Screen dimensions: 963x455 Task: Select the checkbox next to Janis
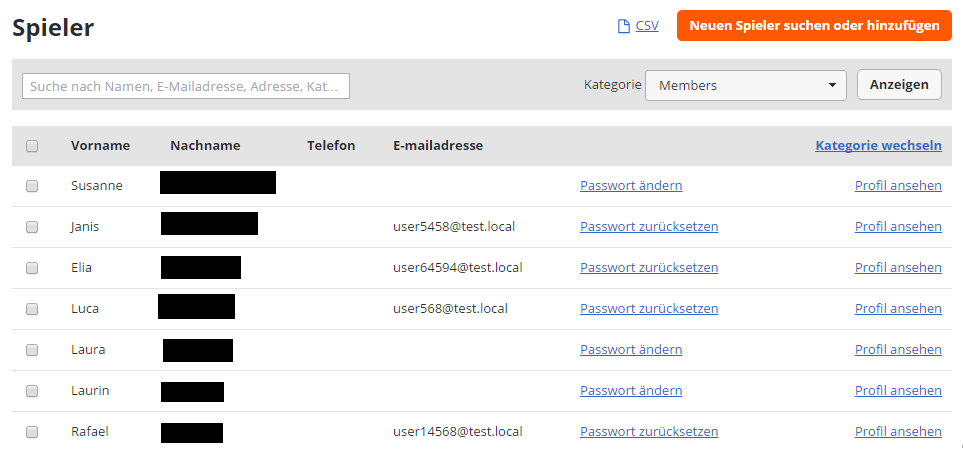point(32,227)
